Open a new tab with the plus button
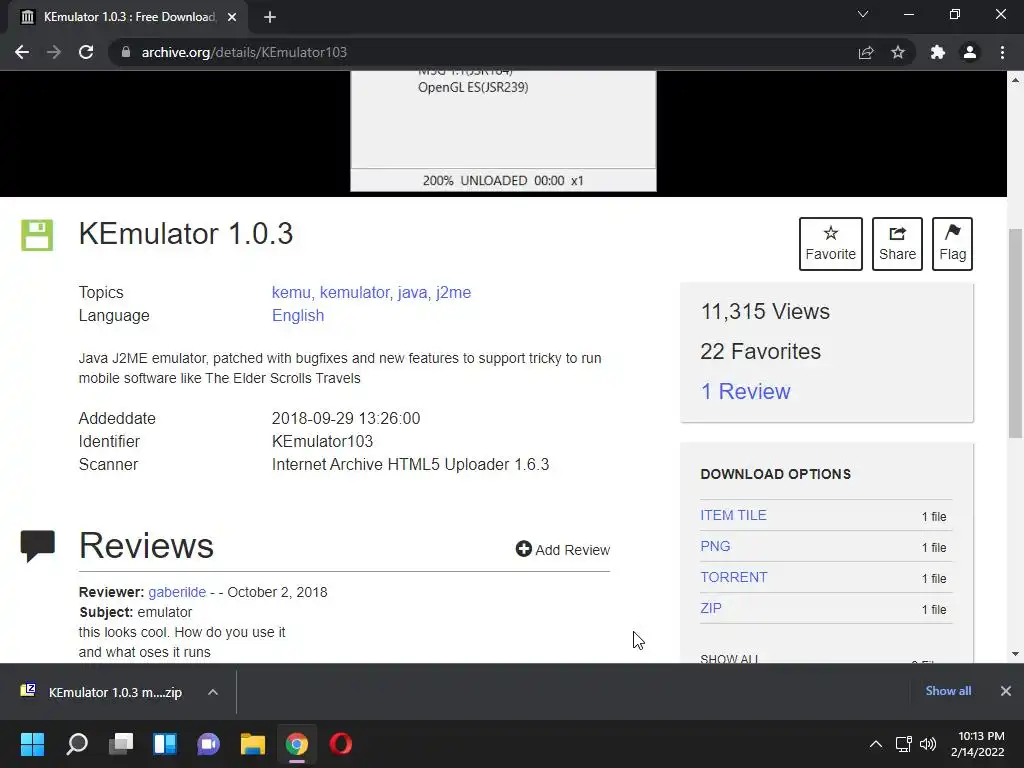The height and width of the screenshot is (768, 1024). point(270,17)
